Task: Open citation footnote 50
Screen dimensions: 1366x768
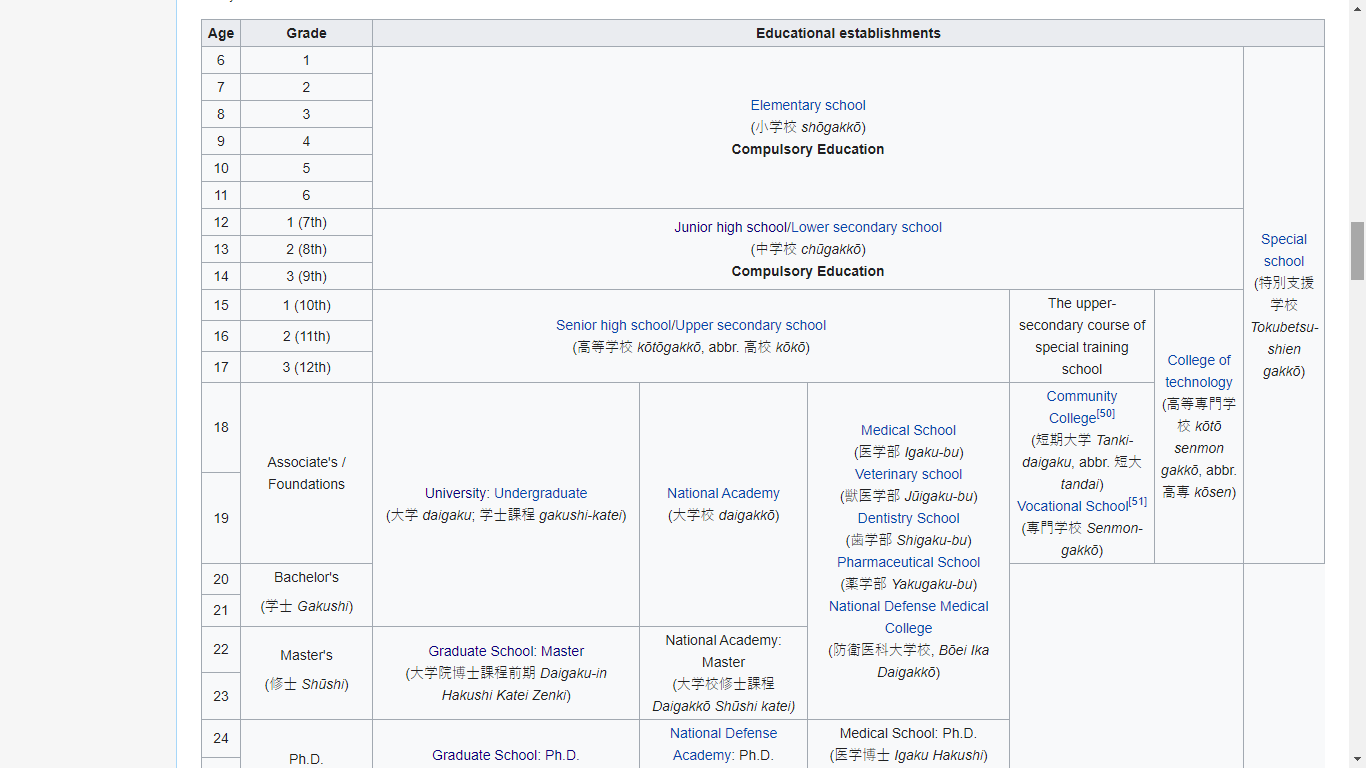Action: point(1106,413)
